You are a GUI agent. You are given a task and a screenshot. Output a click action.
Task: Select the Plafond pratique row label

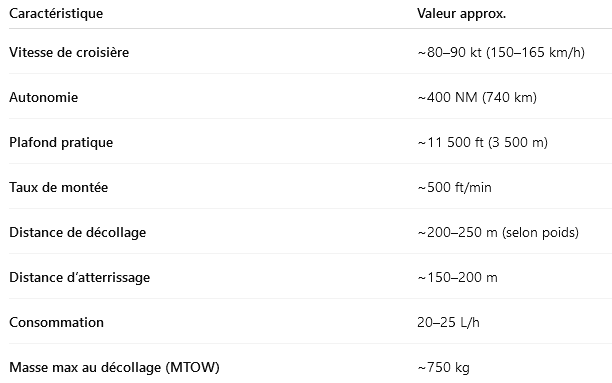61,143
